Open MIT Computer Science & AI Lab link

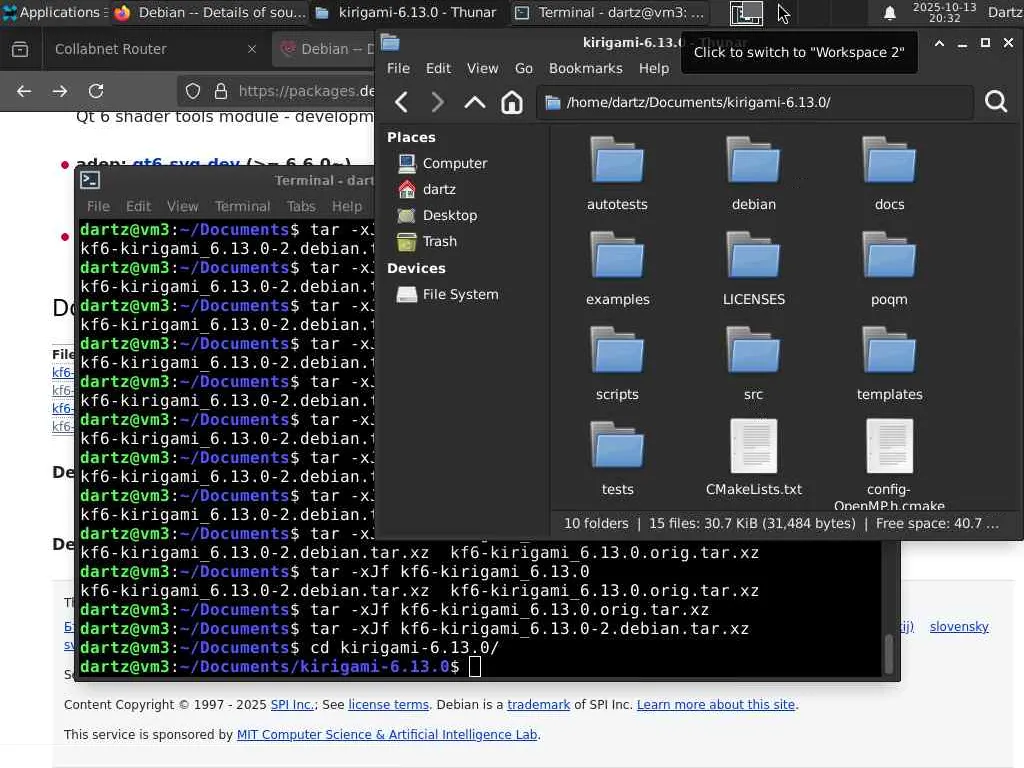pyautogui.click(x=387, y=735)
